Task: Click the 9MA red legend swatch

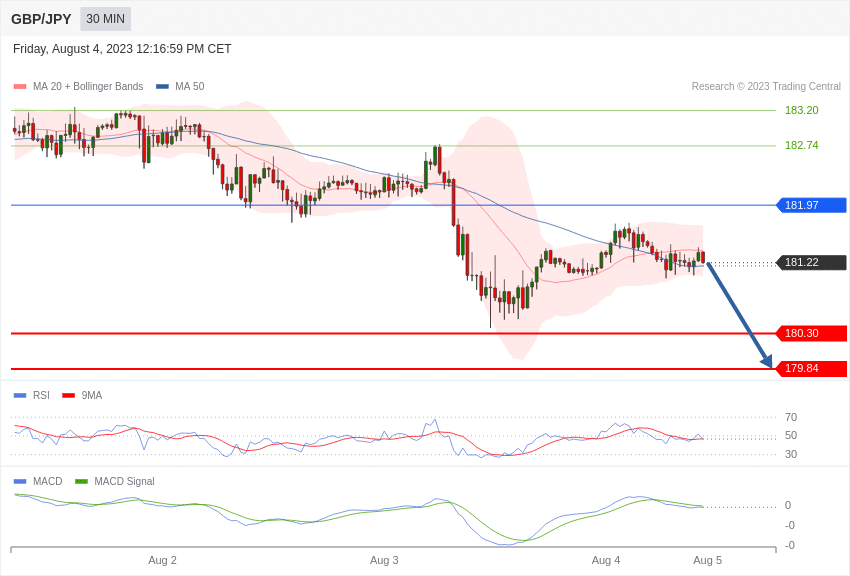Action: pyautogui.click(x=69, y=396)
